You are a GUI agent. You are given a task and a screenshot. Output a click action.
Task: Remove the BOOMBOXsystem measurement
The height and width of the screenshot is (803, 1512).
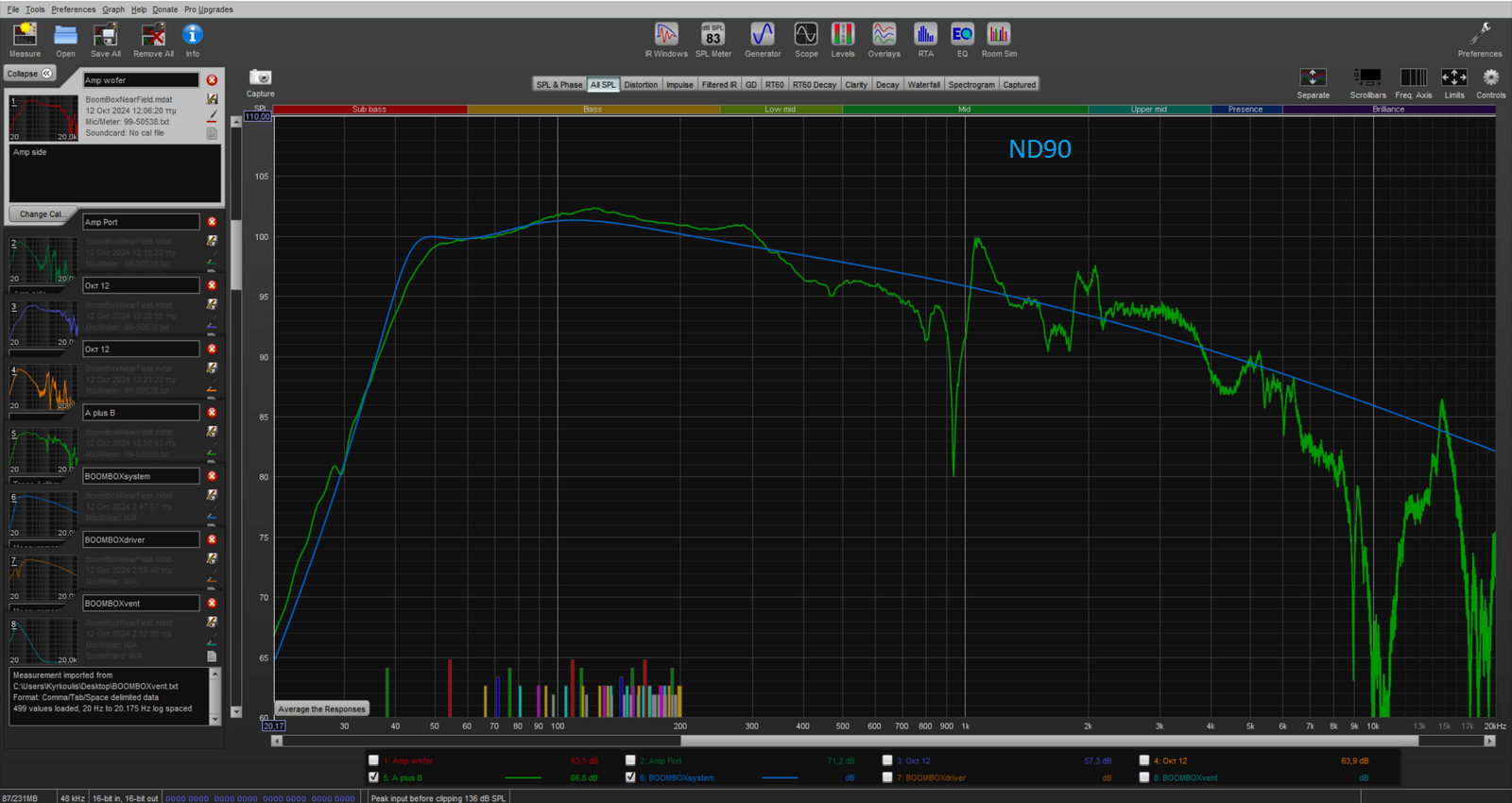point(212,476)
